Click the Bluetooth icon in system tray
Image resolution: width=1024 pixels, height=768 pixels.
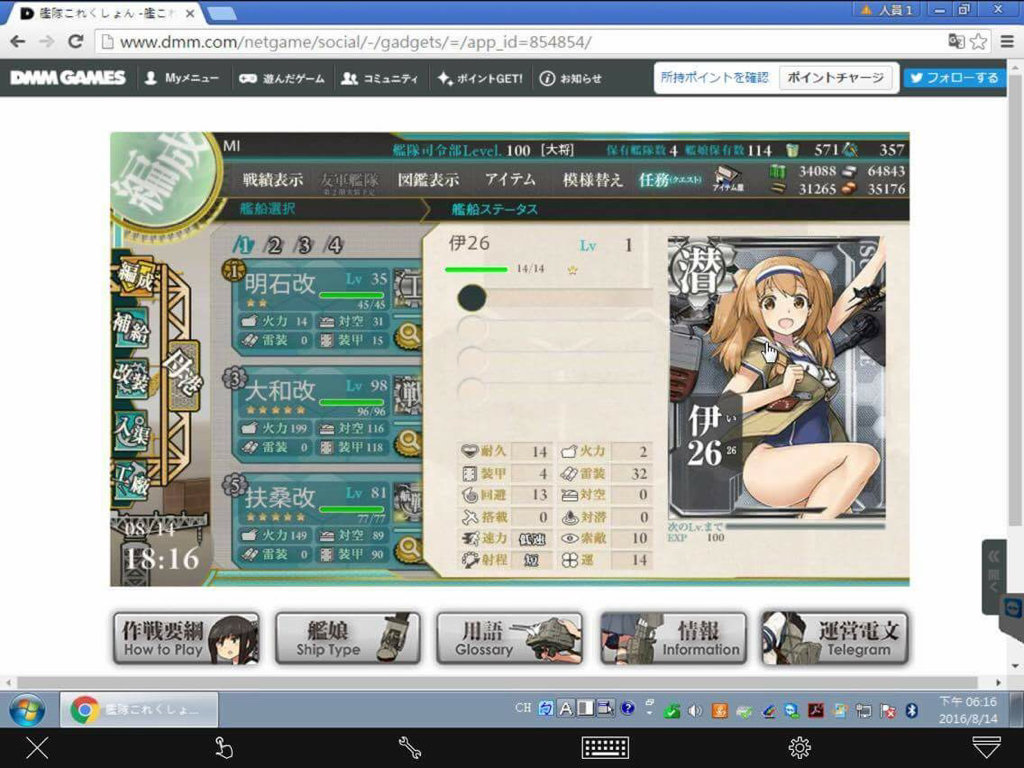(912, 711)
